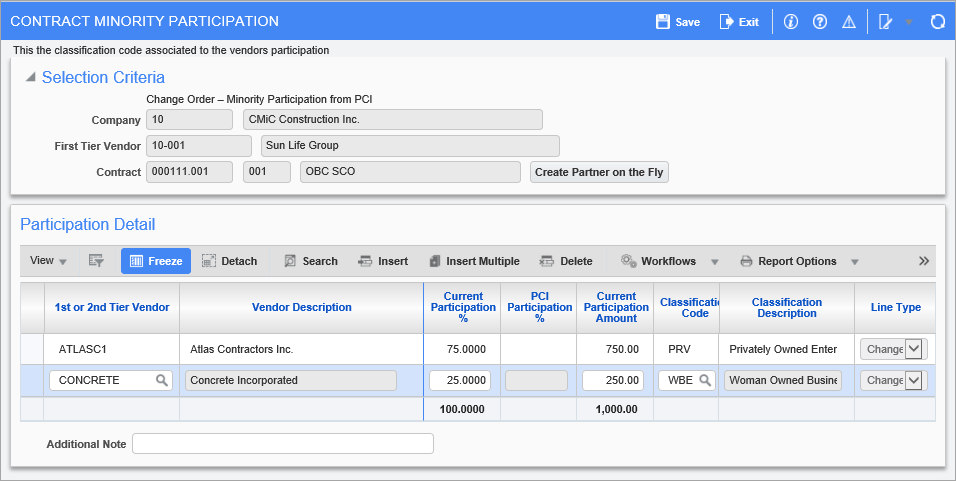
Task: Toggle the Freeze column button
Action: coord(156,261)
